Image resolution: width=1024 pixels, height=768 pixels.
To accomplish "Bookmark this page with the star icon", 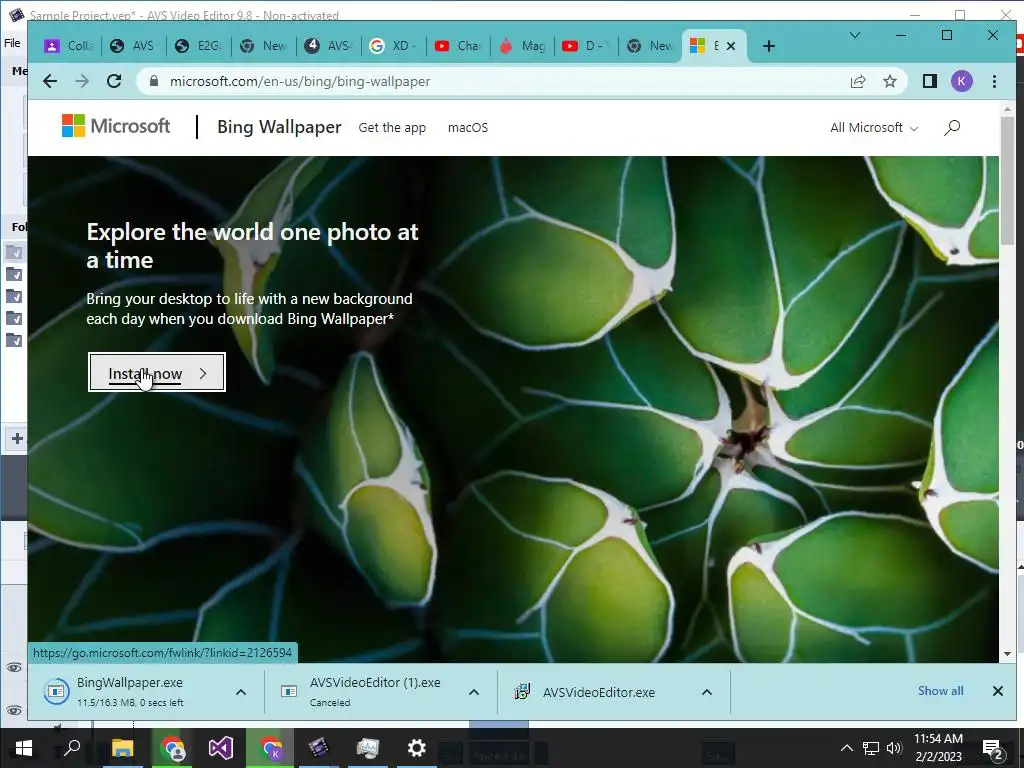I will click(889, 81).
